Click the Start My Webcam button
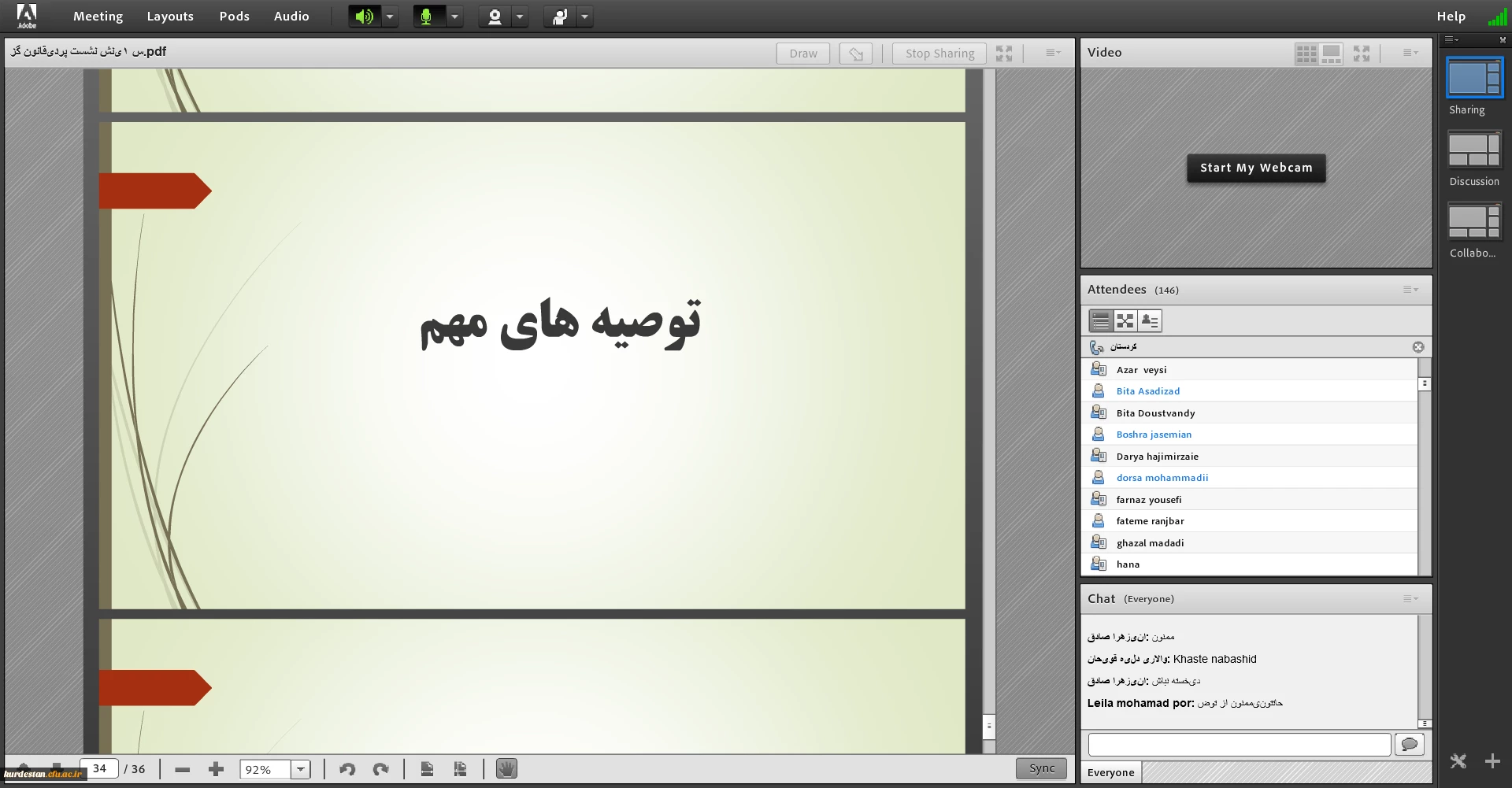 coord(1256,168)
